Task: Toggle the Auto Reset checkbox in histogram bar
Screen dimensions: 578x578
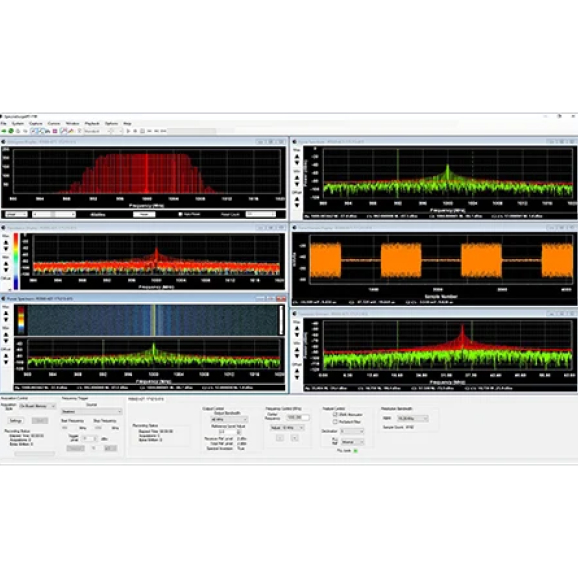Action: coord(180,214)
